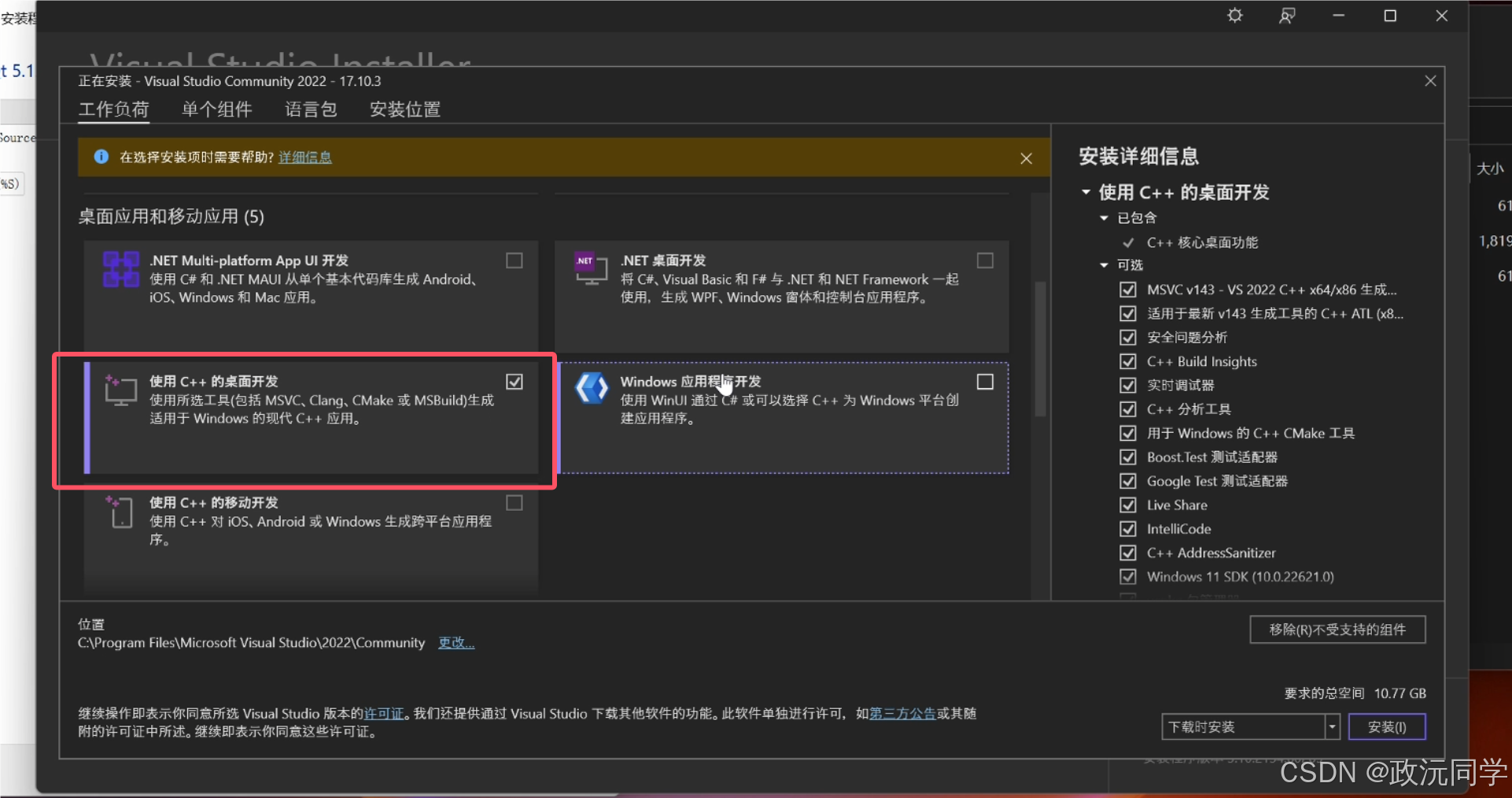Switch to the 单个组件 tab
This screenshot has width=1512, height=798.
(x=217, y=109)
